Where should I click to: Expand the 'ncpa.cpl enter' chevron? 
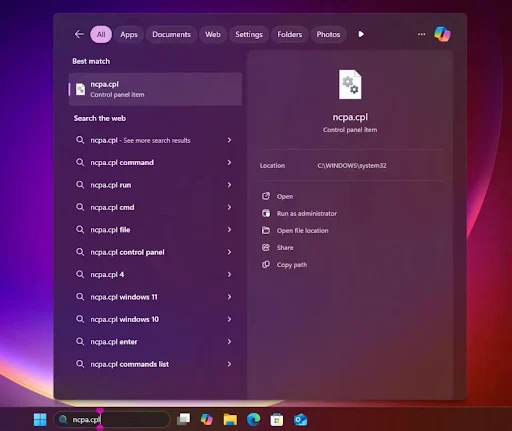pos(229,342)
